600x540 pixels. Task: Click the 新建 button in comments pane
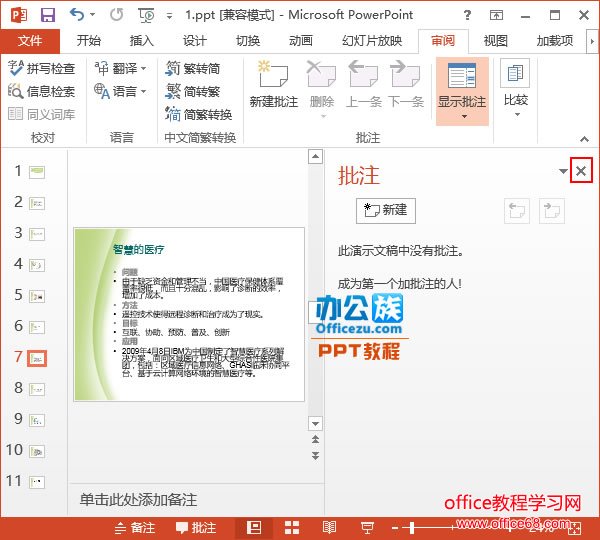(x=385, y=210)
